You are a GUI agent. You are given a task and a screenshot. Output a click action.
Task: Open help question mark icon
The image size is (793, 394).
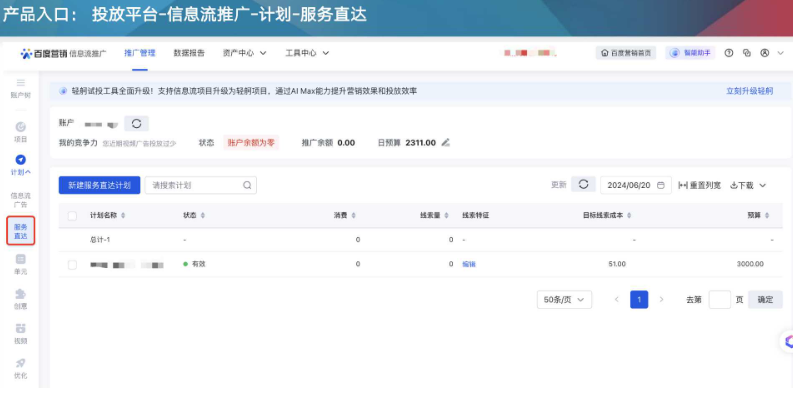[728, 53]
